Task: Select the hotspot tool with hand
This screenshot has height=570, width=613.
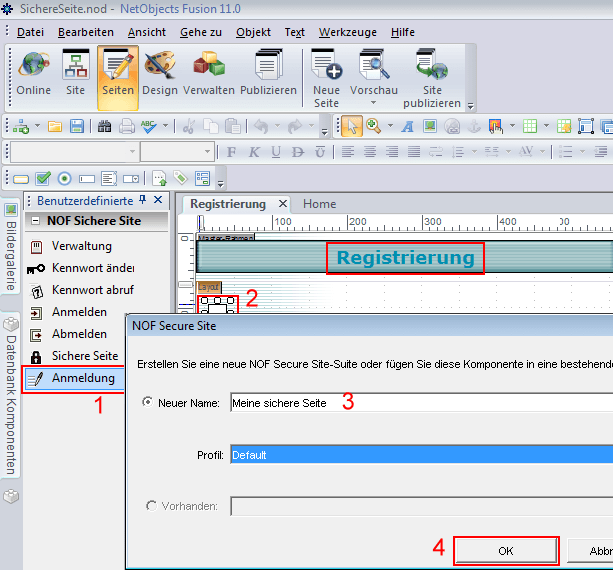Action: click(496, 126)
